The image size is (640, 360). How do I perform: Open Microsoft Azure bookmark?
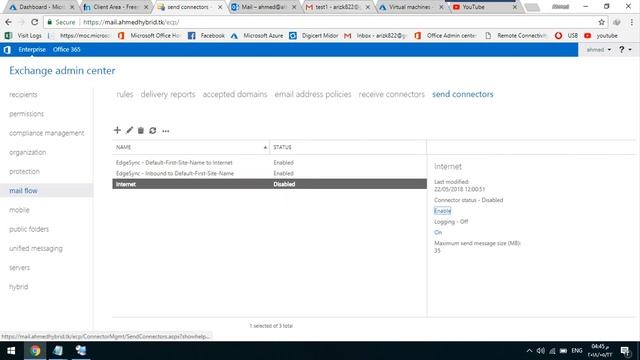pos(257,36)
